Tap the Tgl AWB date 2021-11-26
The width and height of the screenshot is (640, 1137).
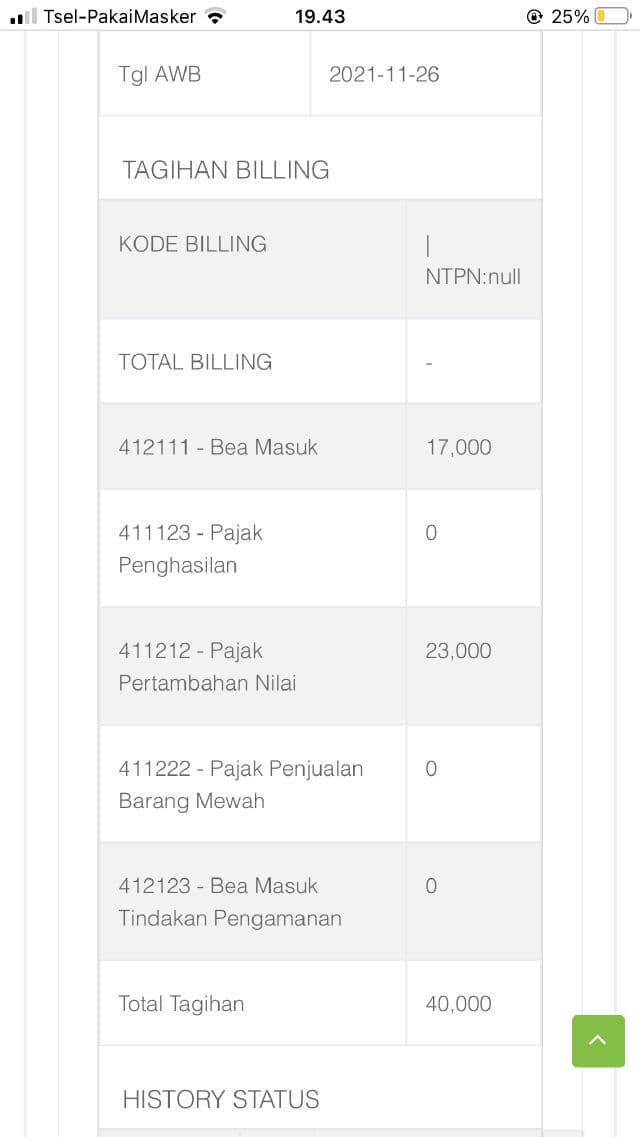click(x=384, y=74)
